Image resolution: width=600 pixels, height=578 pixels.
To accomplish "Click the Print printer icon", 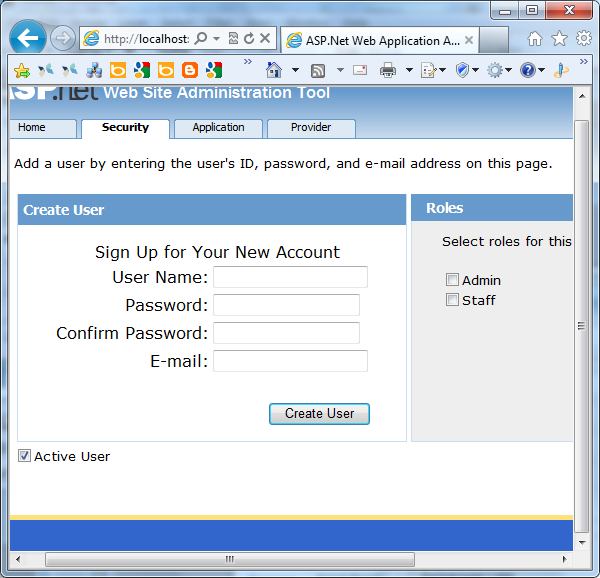I will click(388, 70).
